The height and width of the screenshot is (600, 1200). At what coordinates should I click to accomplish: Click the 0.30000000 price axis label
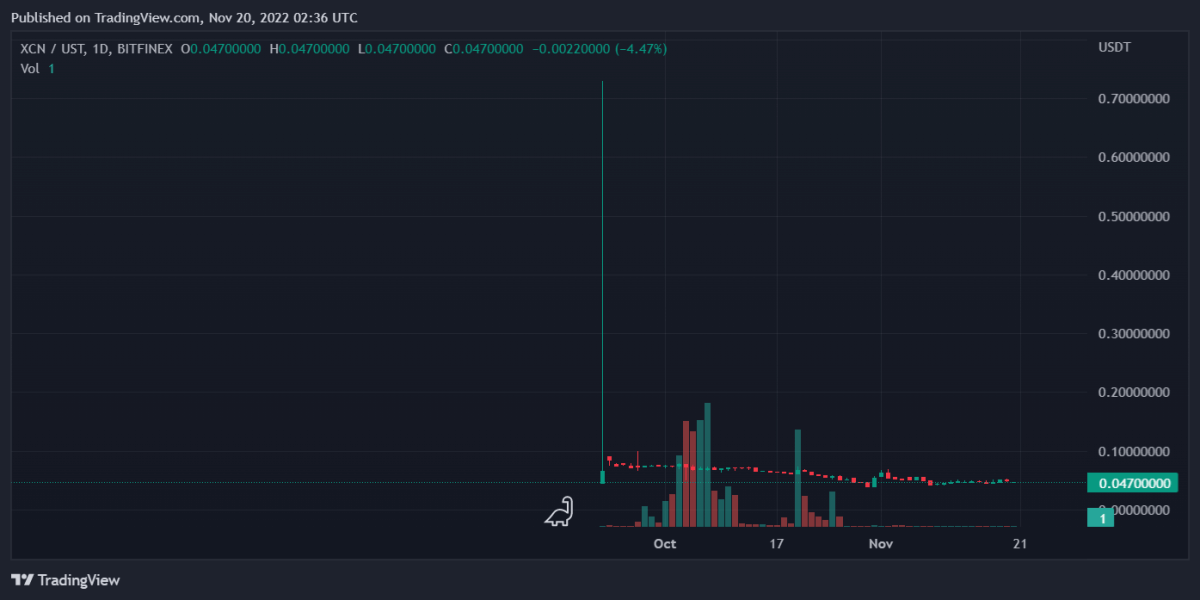(x=1133, y=334)
